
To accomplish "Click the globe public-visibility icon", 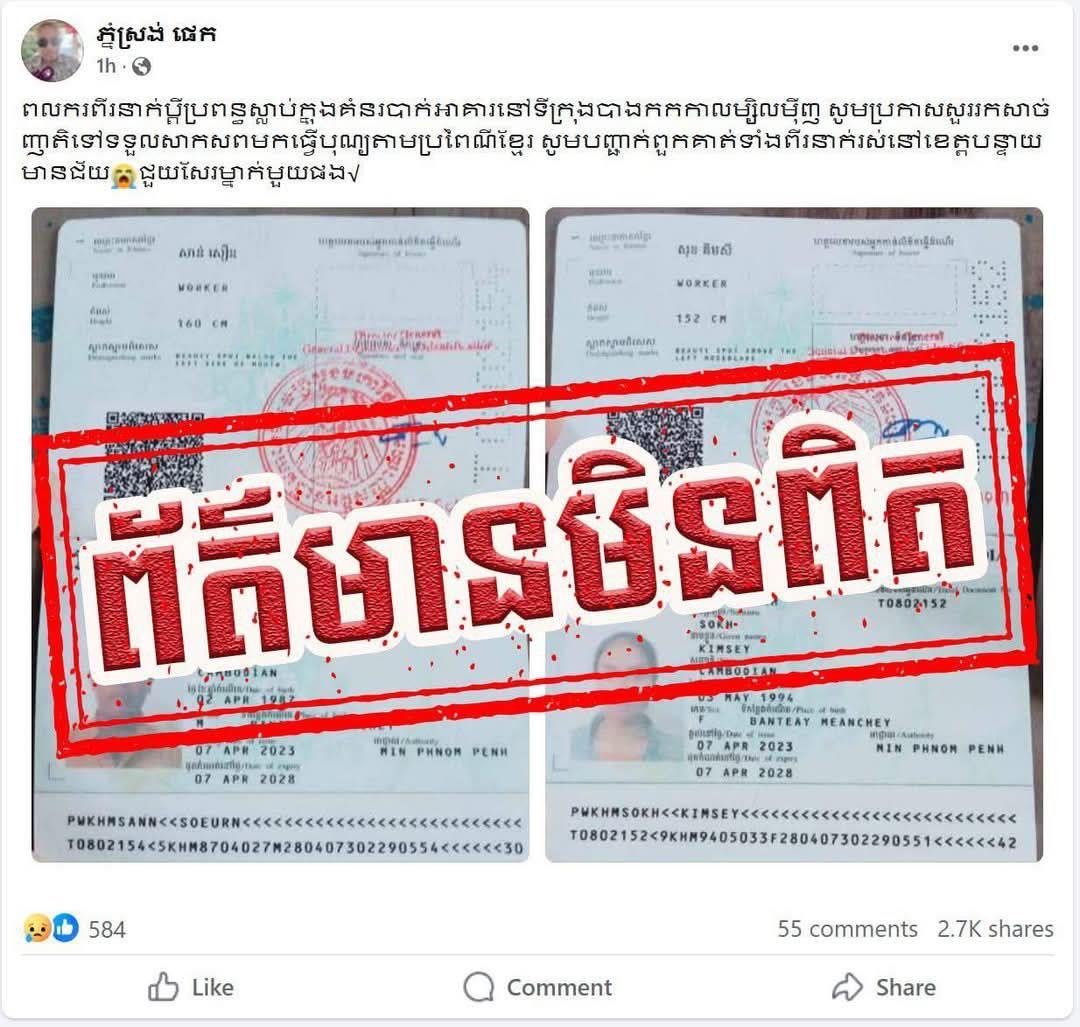I will pyautogui.click(x=141, y=66).
